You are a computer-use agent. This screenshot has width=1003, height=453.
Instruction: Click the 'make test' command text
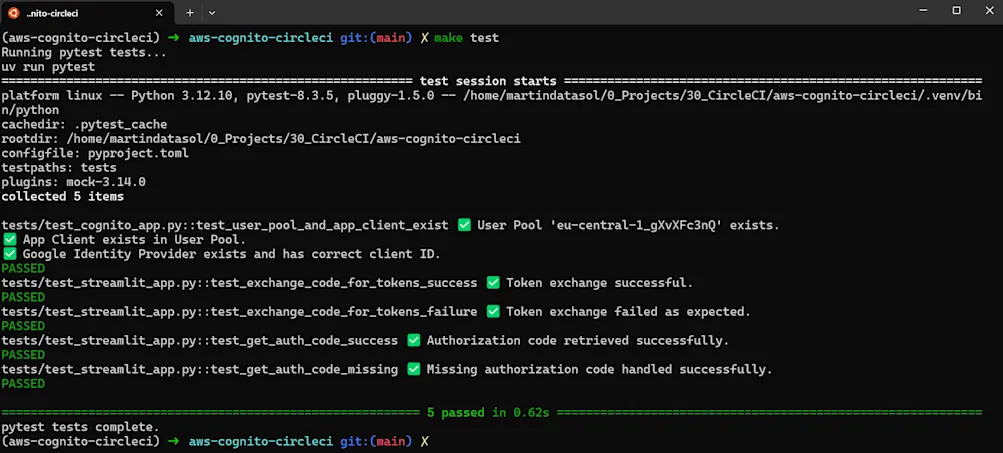coord(466,38)
